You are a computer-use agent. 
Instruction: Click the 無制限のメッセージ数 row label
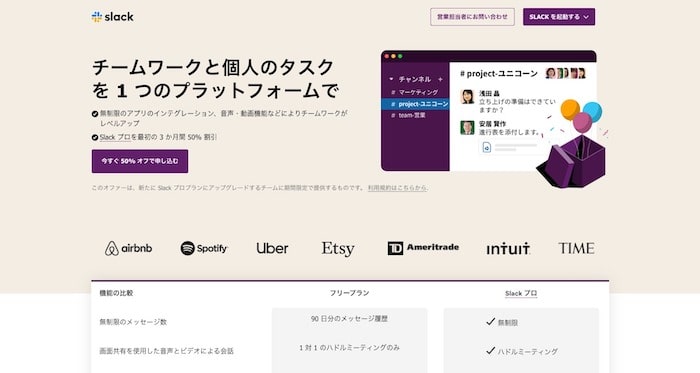133,322
